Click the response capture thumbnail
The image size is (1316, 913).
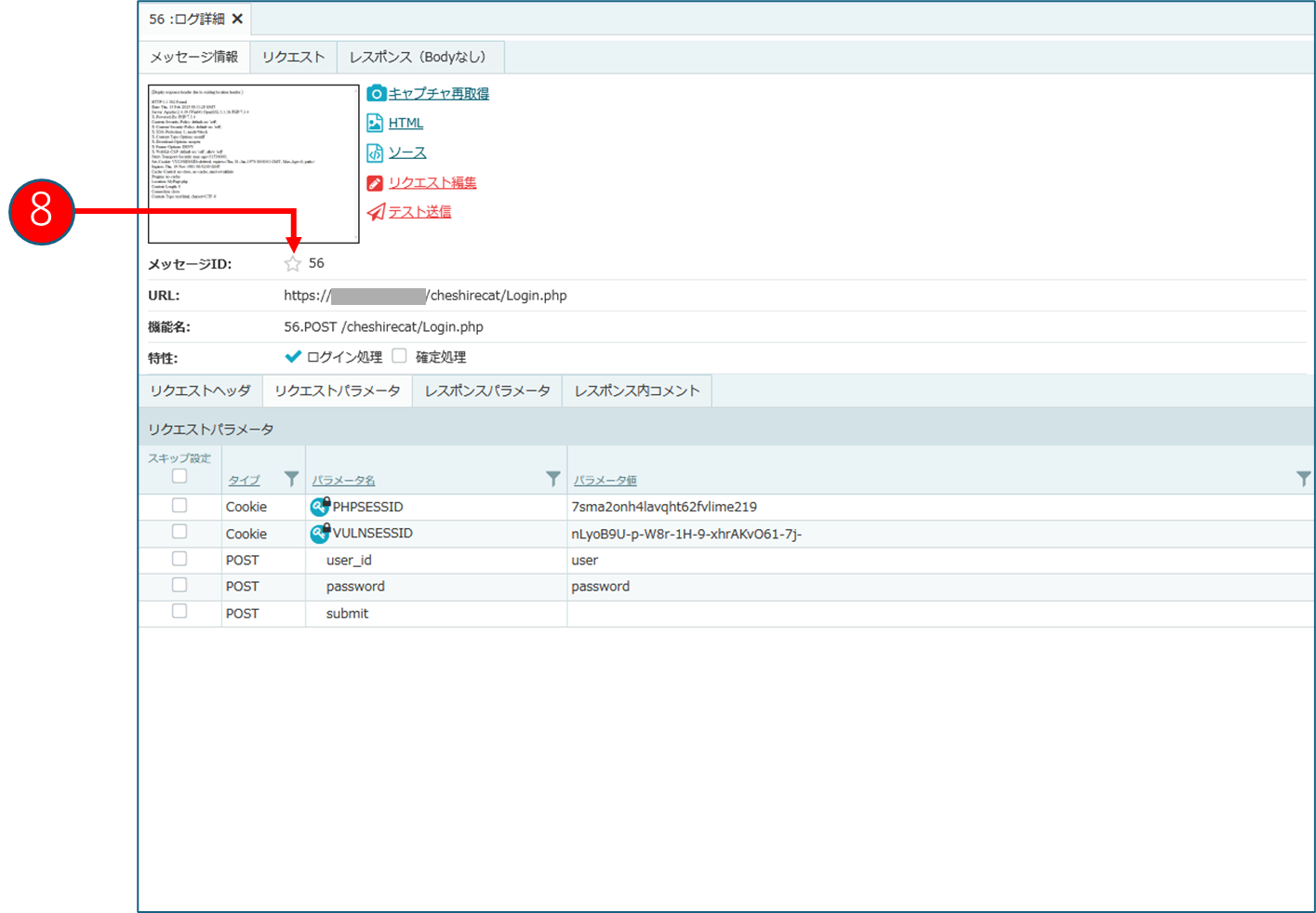[x=253, y=164]
